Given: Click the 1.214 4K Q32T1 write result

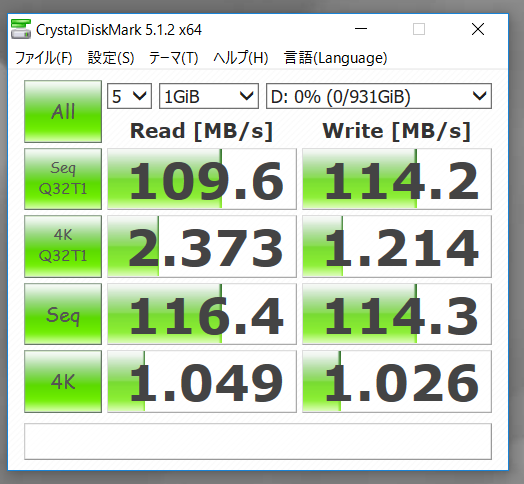Looking at the screenshot, I should pos(397,246).
